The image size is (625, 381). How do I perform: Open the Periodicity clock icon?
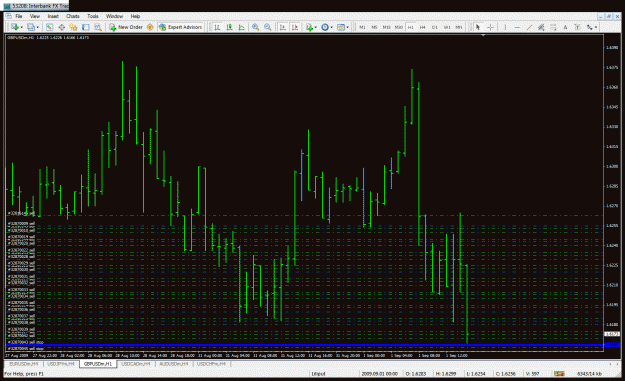pyautogui.click(x=325, y=27)
